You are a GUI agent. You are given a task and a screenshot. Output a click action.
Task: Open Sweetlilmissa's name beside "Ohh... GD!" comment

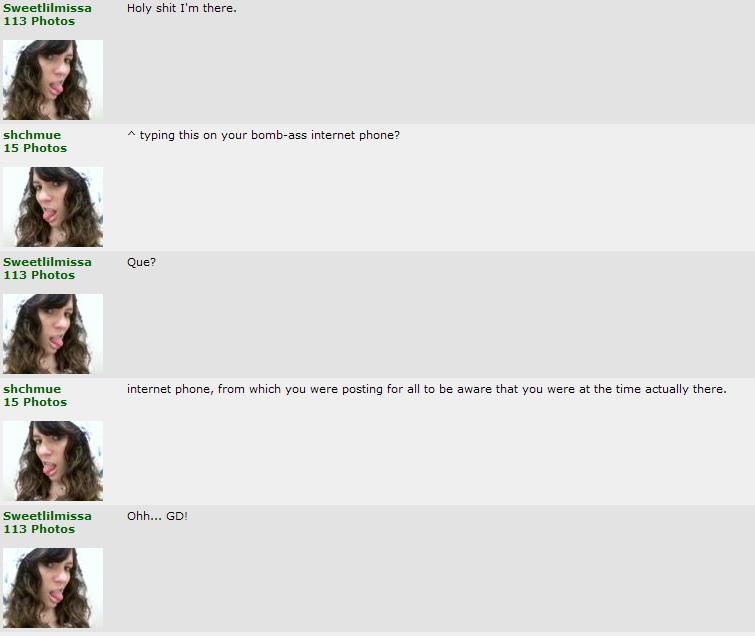click(x=47, y=516)
